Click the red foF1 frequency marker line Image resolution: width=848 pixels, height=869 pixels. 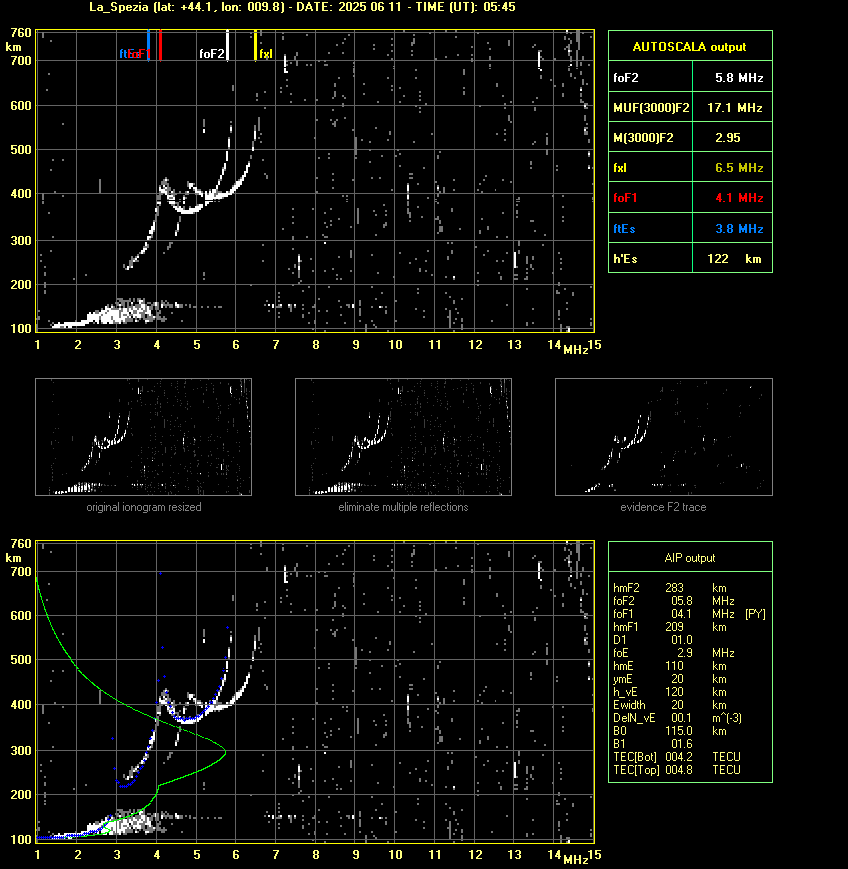pos(160,45)
